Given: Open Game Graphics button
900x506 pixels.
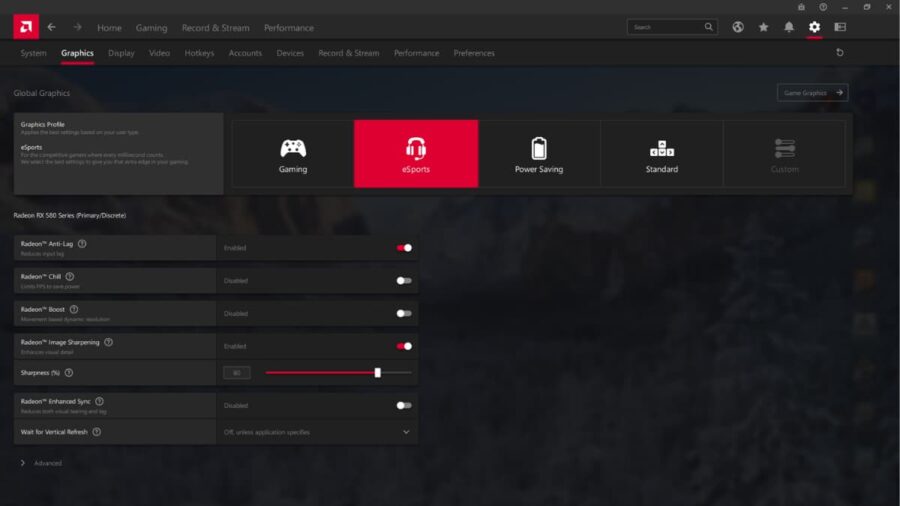Looking at the screenshot, I should click(x=812, y=92).
